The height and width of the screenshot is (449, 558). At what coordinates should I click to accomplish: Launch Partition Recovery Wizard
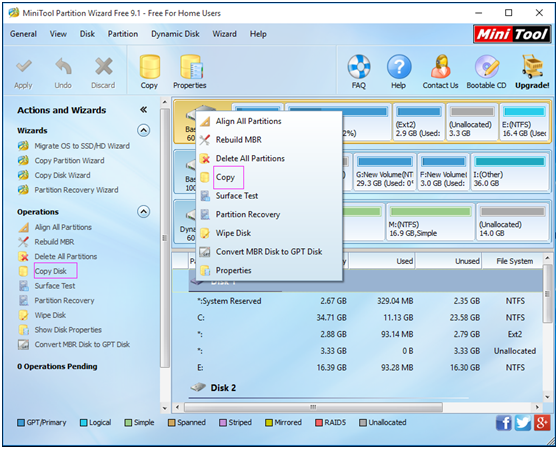pos(76,190)
